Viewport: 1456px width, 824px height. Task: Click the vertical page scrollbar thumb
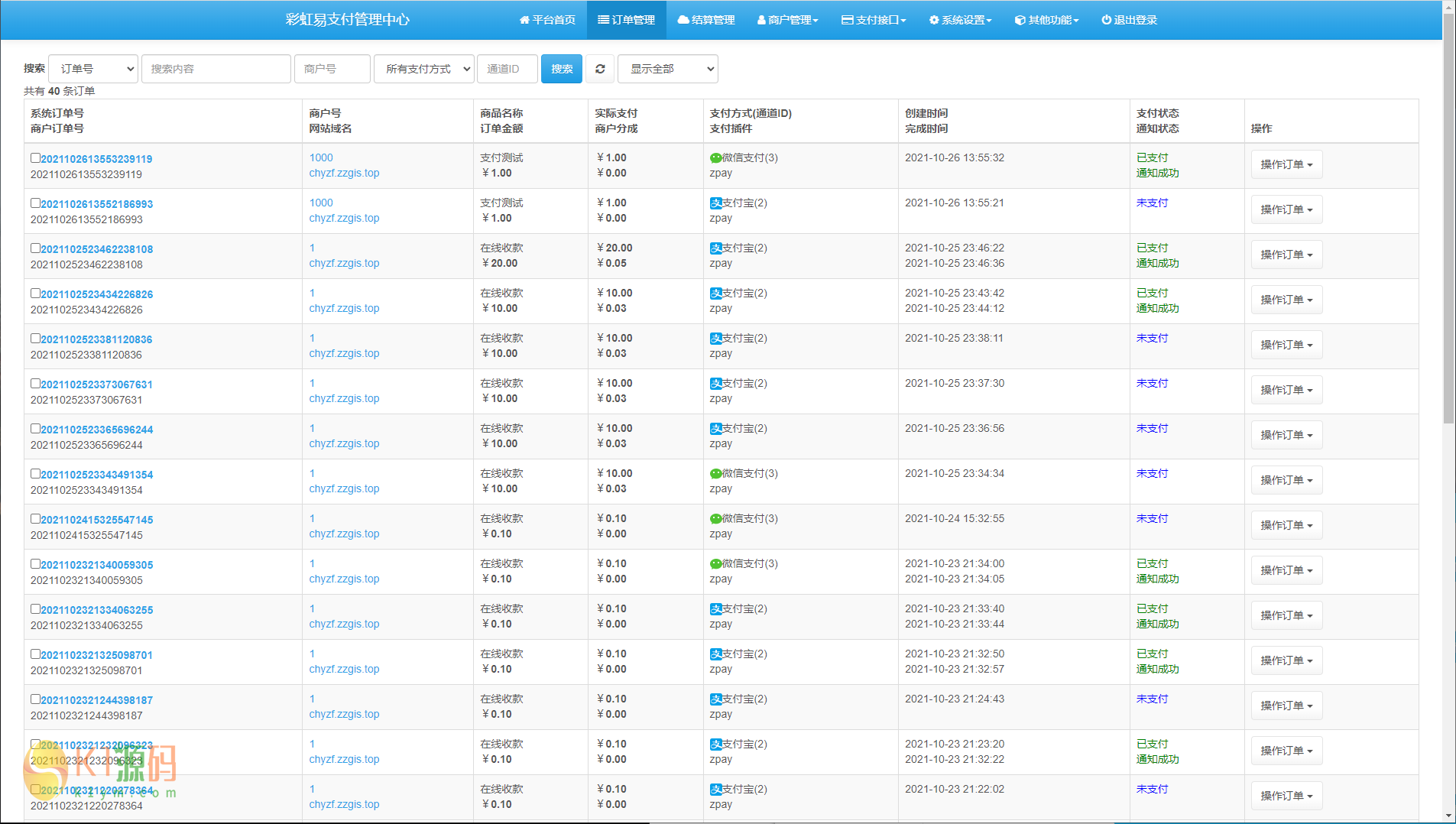[x=1448, y=218]
